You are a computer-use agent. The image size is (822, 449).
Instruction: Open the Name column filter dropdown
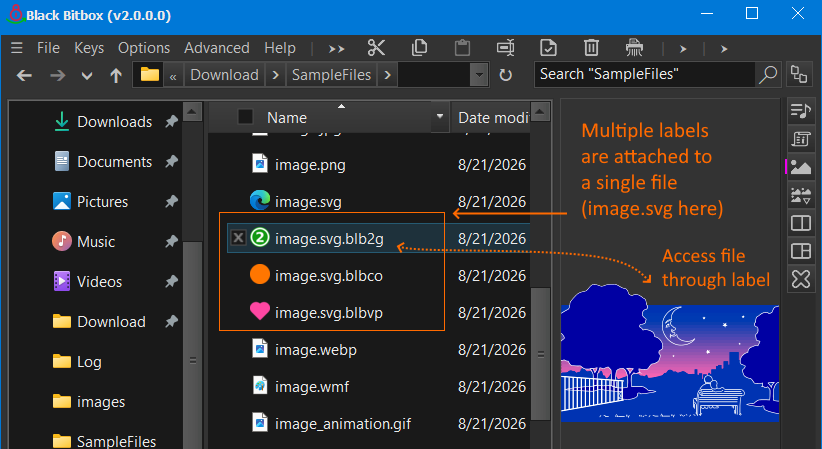click(x=440, y=116)
